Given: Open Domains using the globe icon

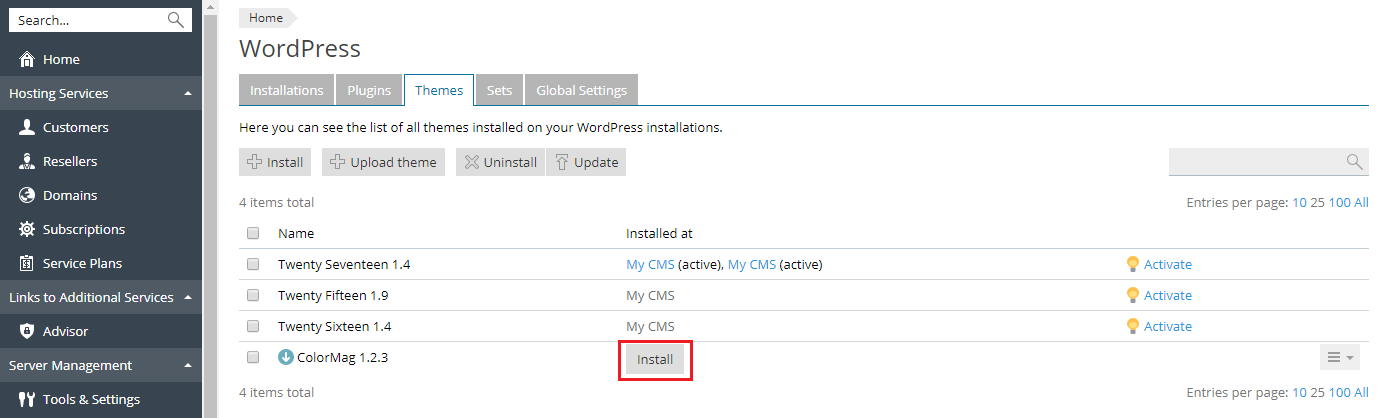Looking at the screenshot, I should point(27,196).
